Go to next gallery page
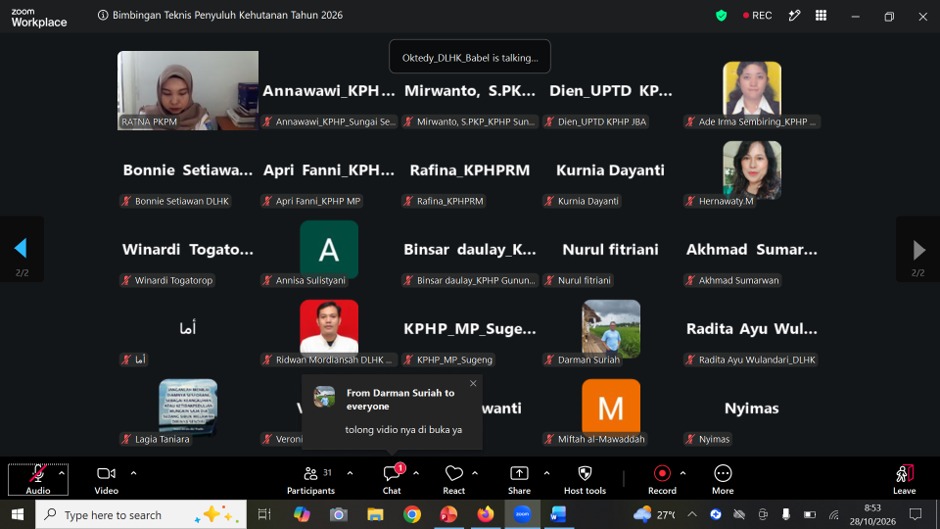This screenshot has height=529, width=940. [x=918, y=249]
